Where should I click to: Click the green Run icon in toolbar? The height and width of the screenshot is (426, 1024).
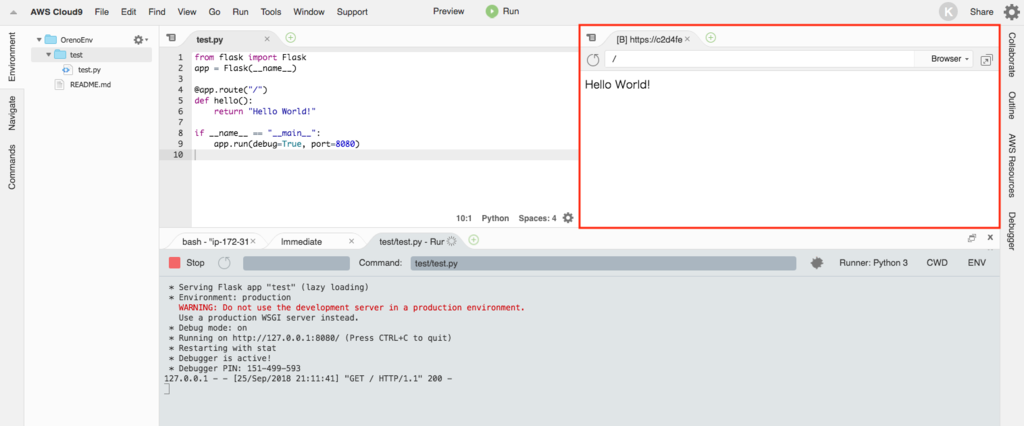[x=492, y=11]
